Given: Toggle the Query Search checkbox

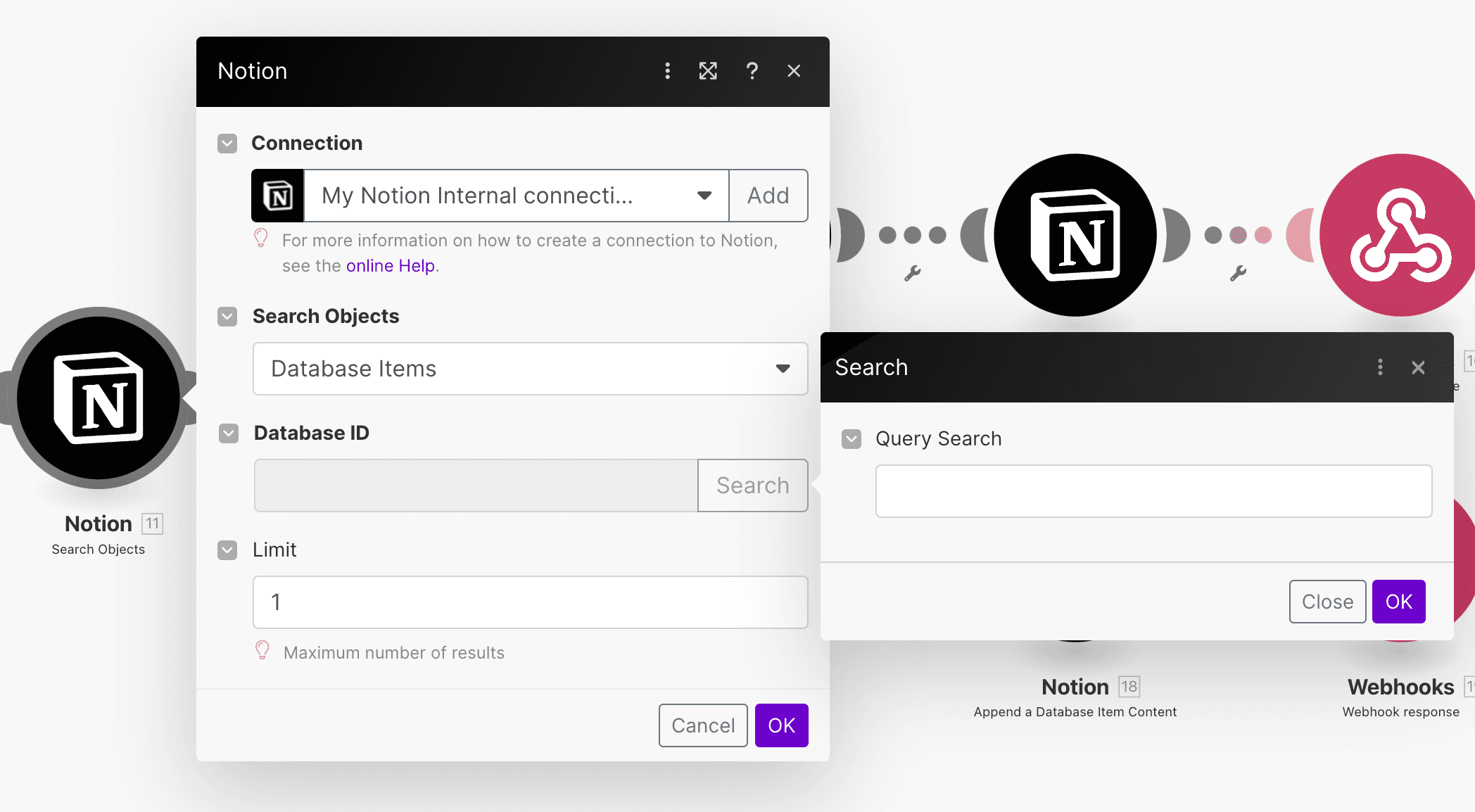Looking at the screenshot, I should click(852, 439).
